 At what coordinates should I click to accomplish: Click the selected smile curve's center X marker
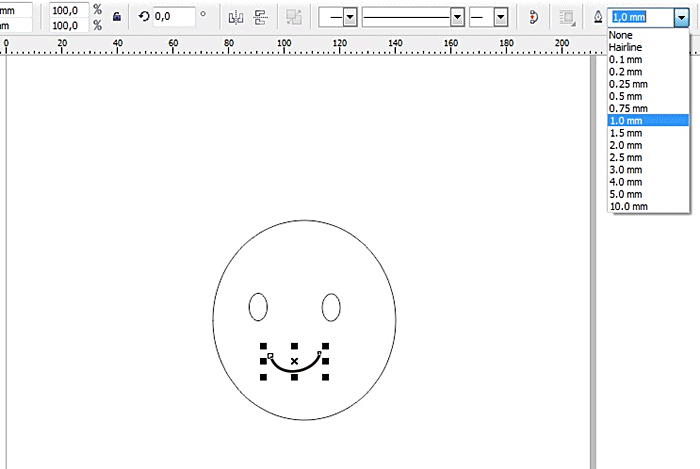(294, 361)
